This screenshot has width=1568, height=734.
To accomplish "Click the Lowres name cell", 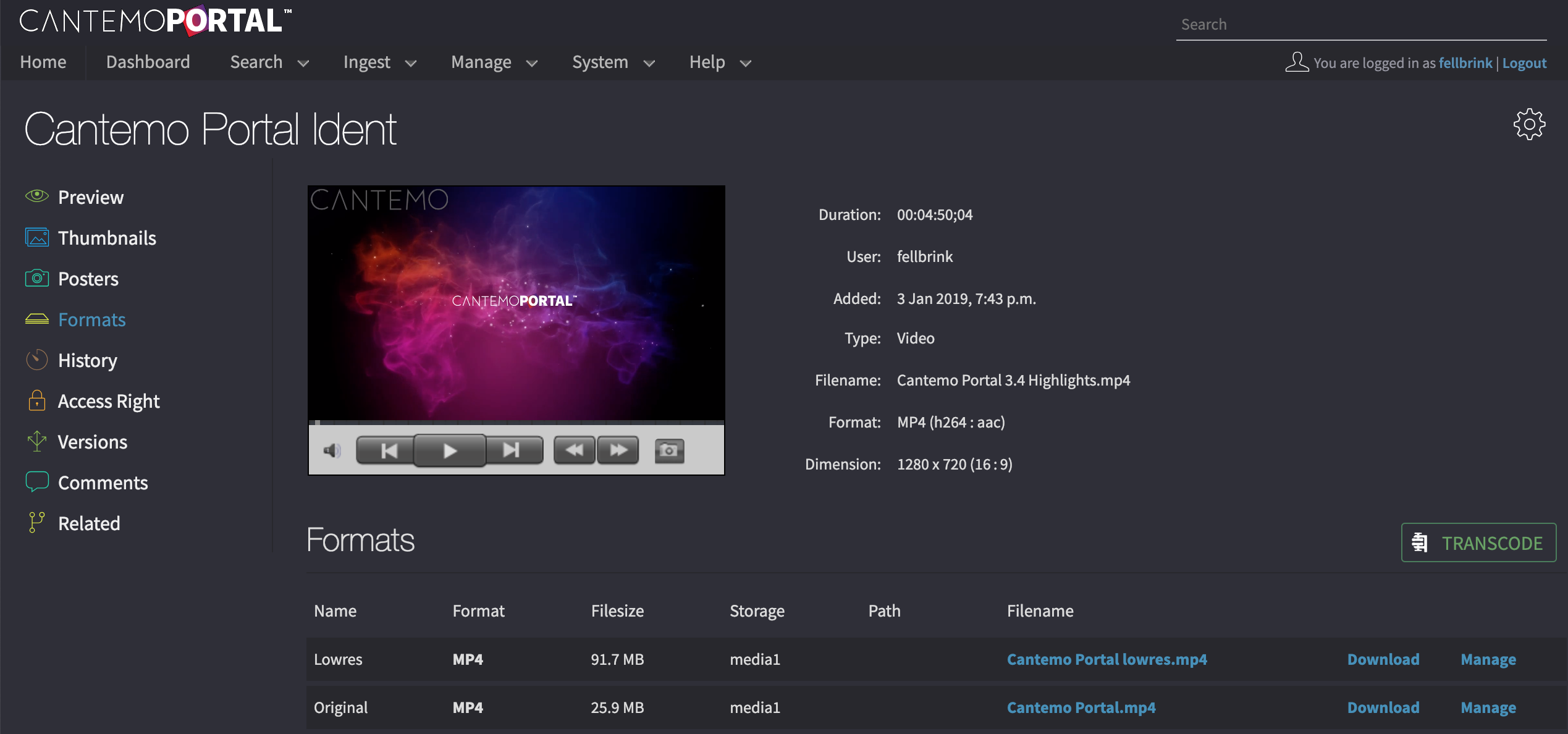I will [x=338, y=659].
